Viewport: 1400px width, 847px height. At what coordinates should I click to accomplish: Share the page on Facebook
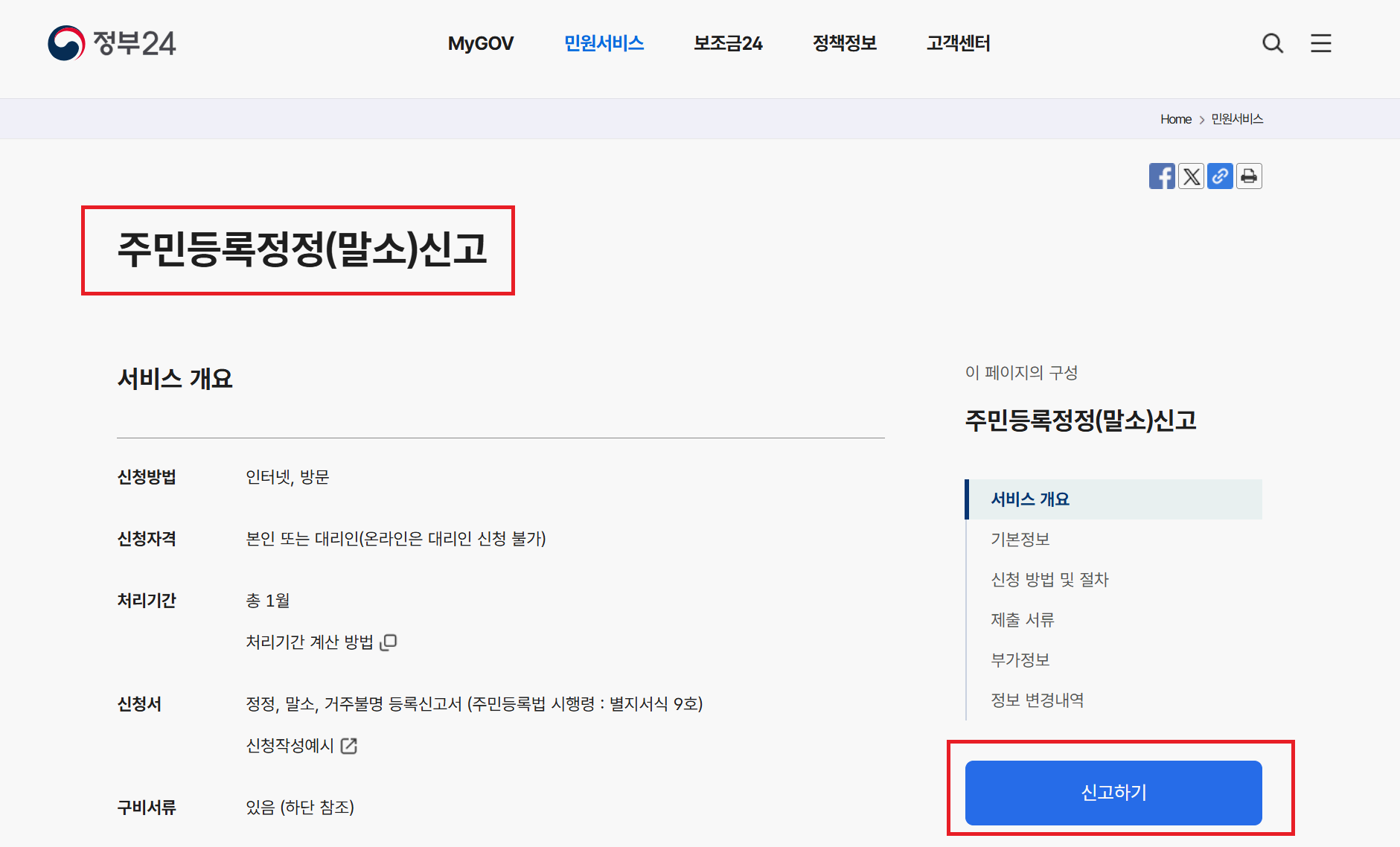pyautogui.click(x=1162, y=176)
